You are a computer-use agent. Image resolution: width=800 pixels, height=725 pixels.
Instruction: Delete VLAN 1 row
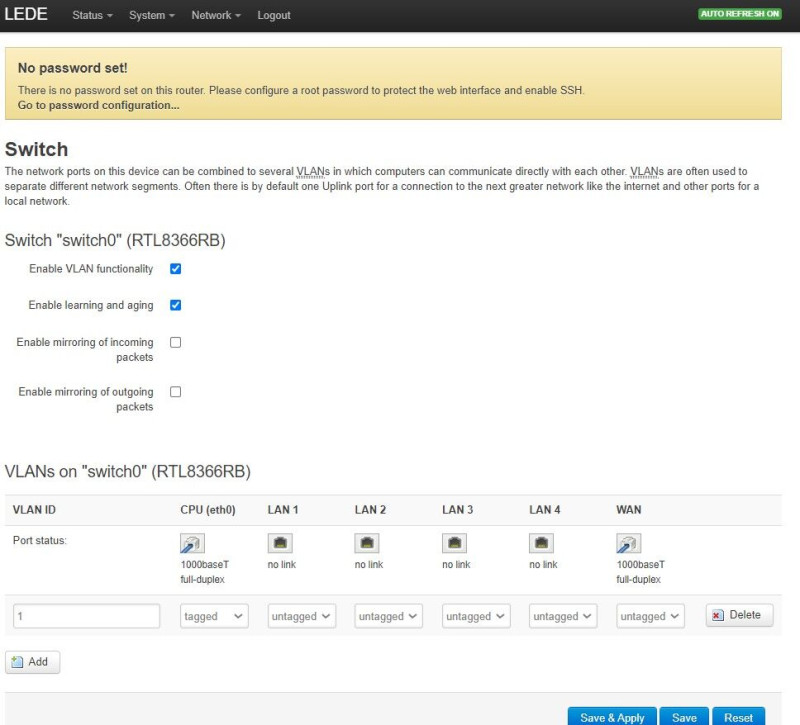point(739,615)
